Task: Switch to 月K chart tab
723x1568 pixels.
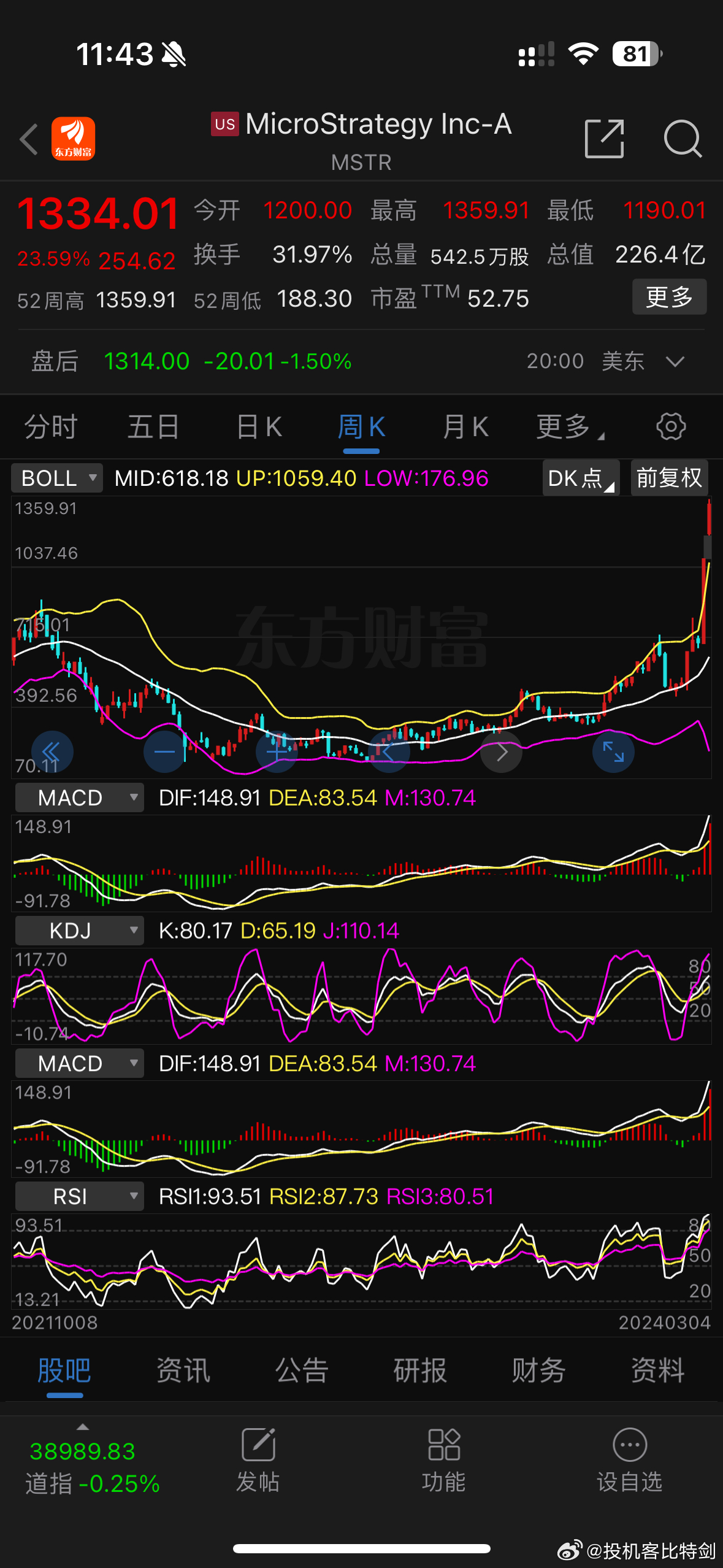Action: coord(465,426)
